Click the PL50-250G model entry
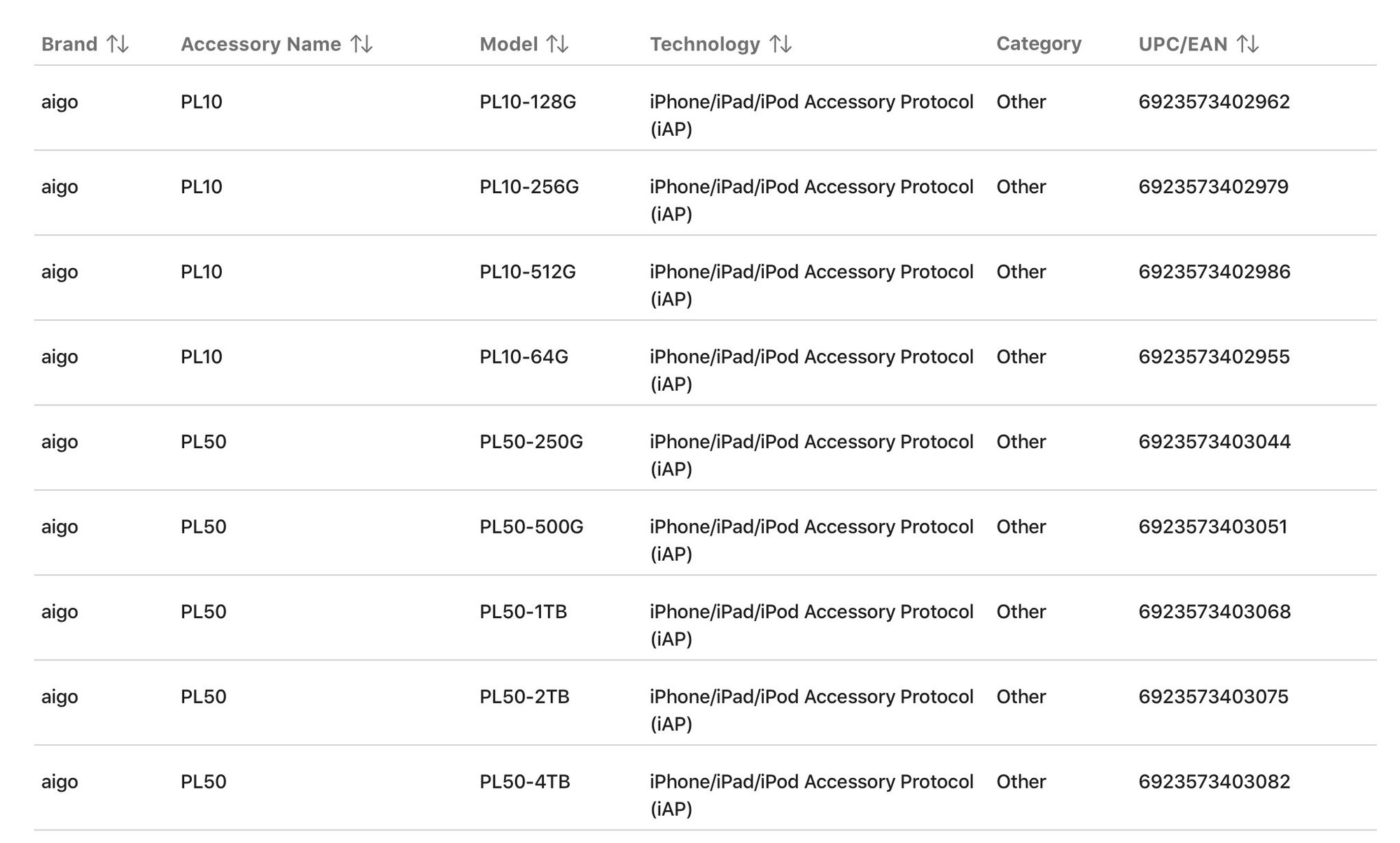Screen dimensions: 1400x843 [531, 442]
